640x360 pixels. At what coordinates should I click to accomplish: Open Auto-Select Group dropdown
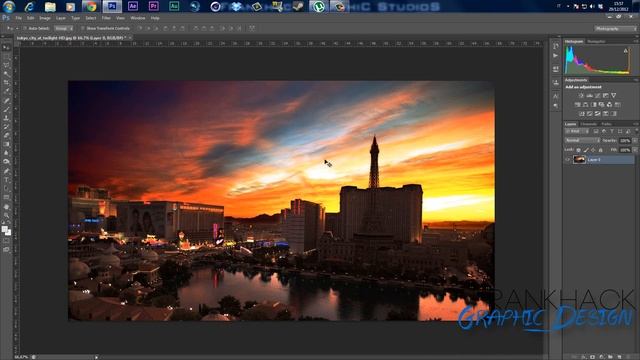pyautogui.click(x=64, y=28)
